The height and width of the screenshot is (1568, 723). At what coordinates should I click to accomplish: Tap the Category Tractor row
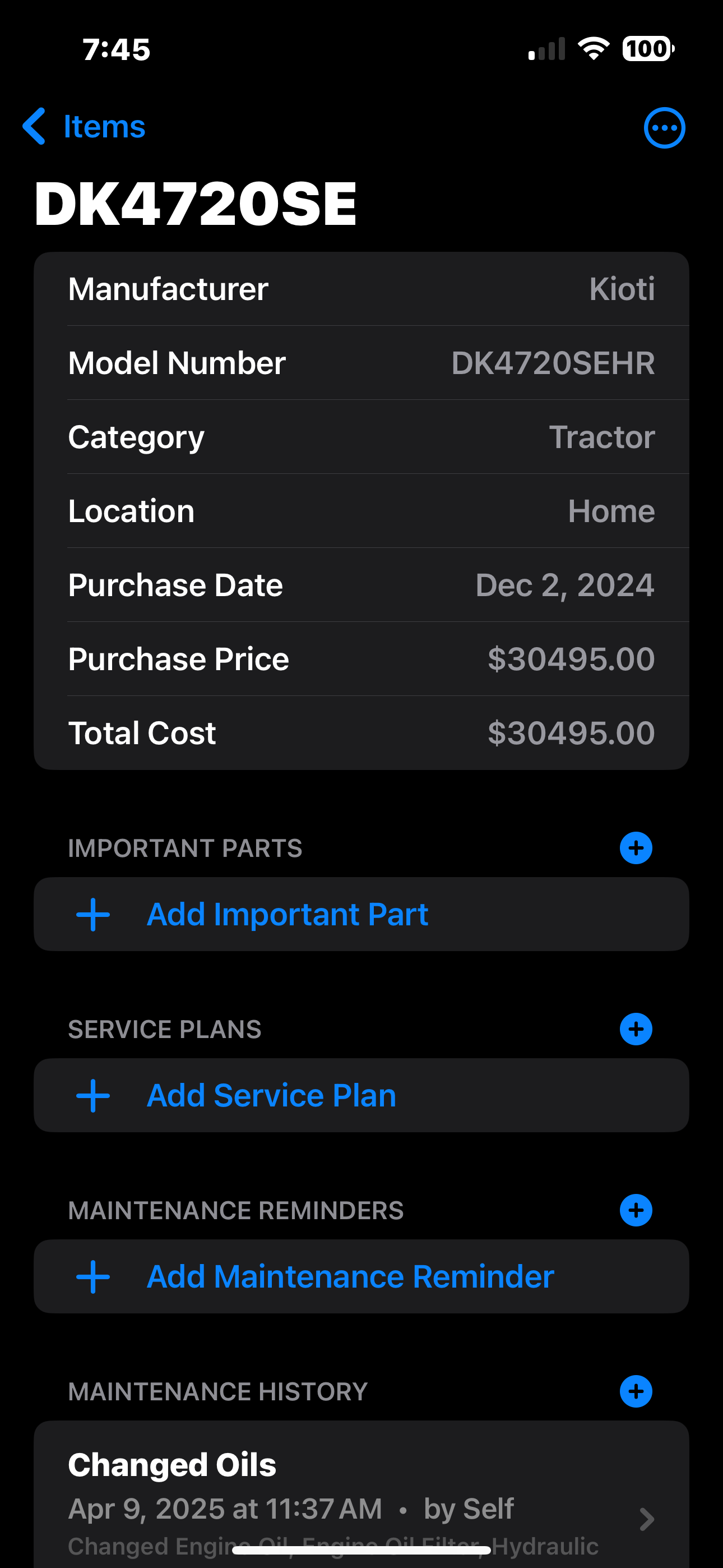click(x=361, y=437)
